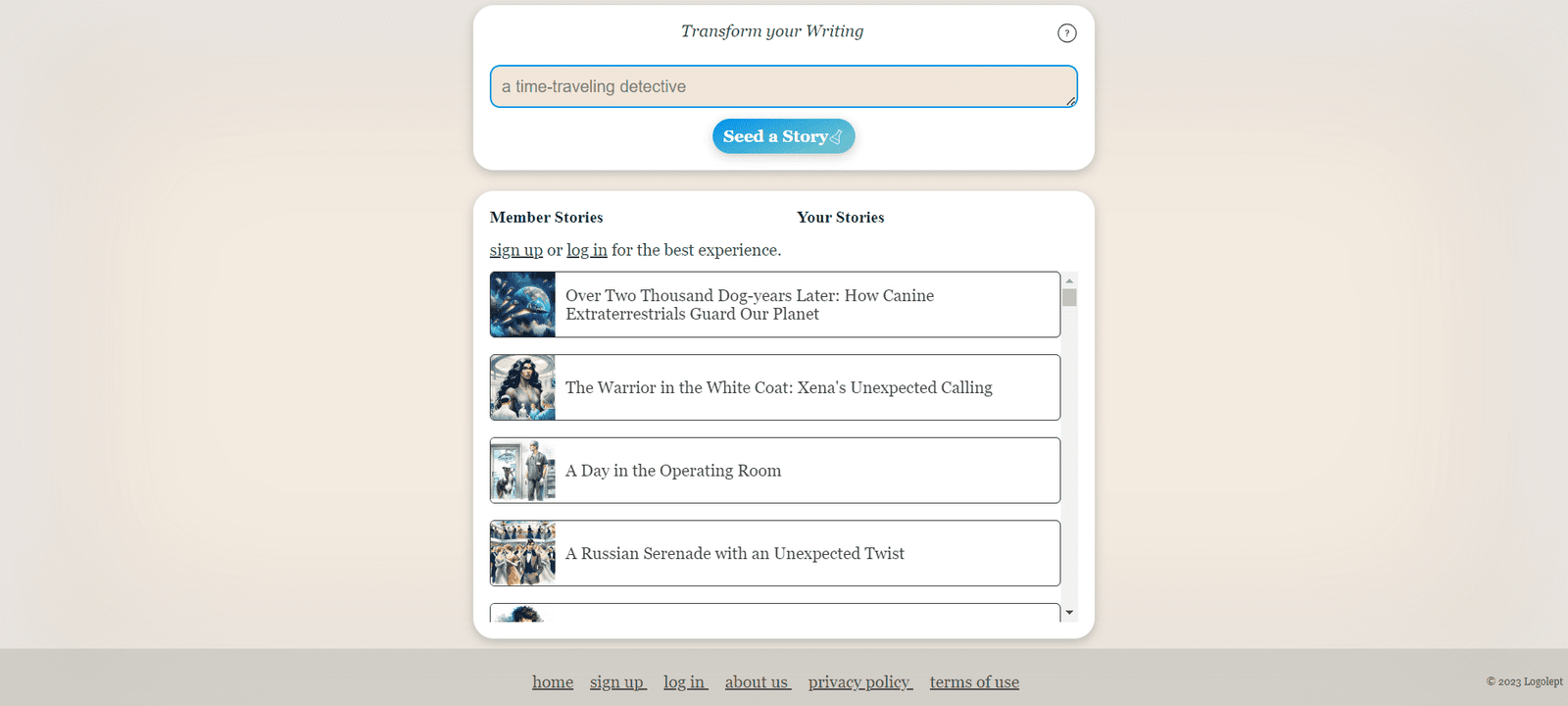Click the sign up link above stories
Screen dimensions: 1568x706
pyautogui.click(x=516, y=250)
